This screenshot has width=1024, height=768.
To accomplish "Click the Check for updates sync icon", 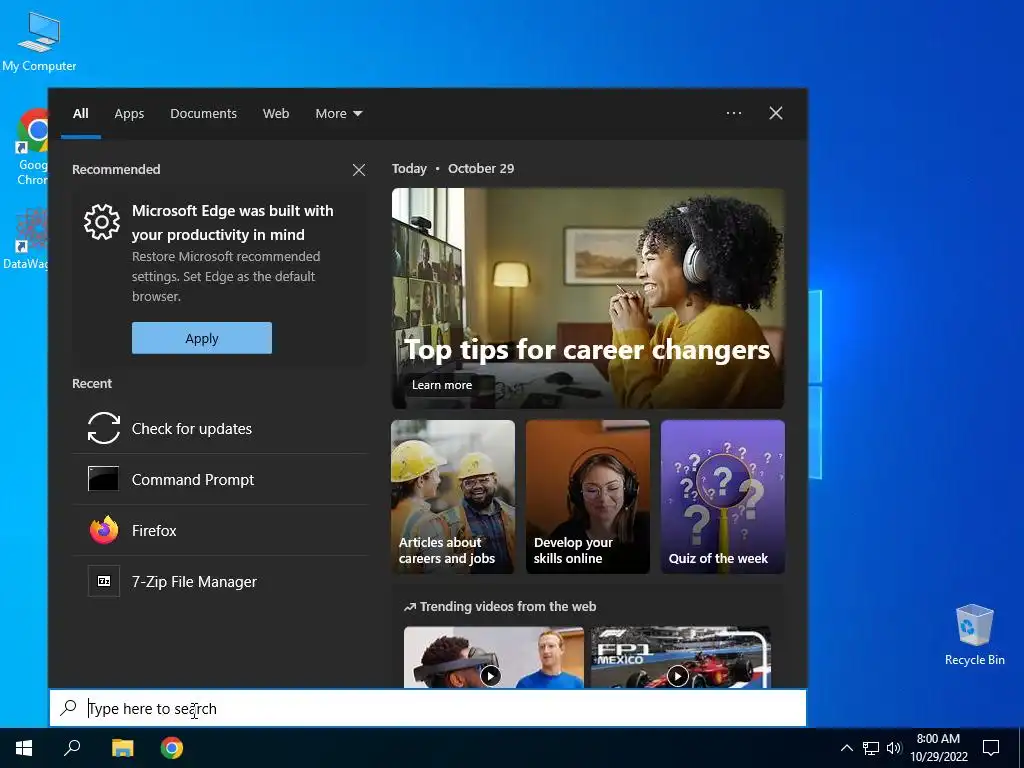I will 104,428.
